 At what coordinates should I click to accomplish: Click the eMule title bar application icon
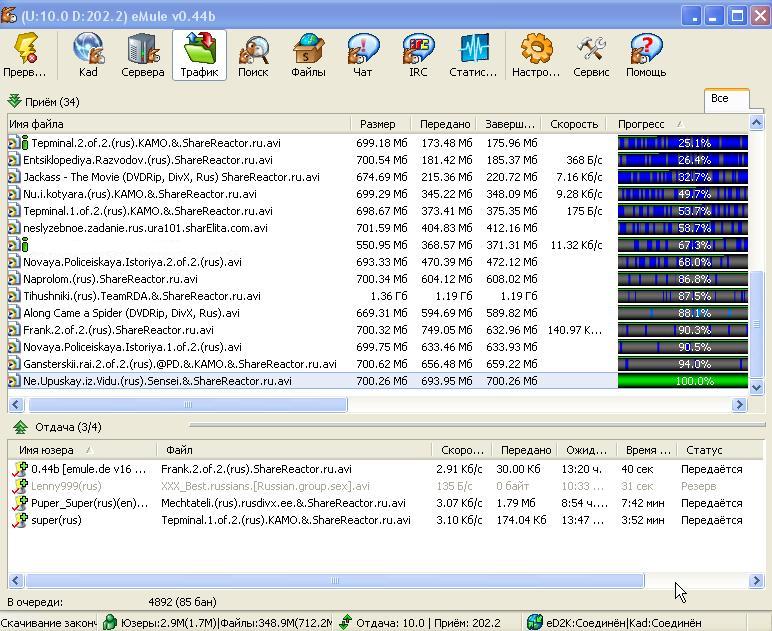pyautogui.click(x=8, y=15)
